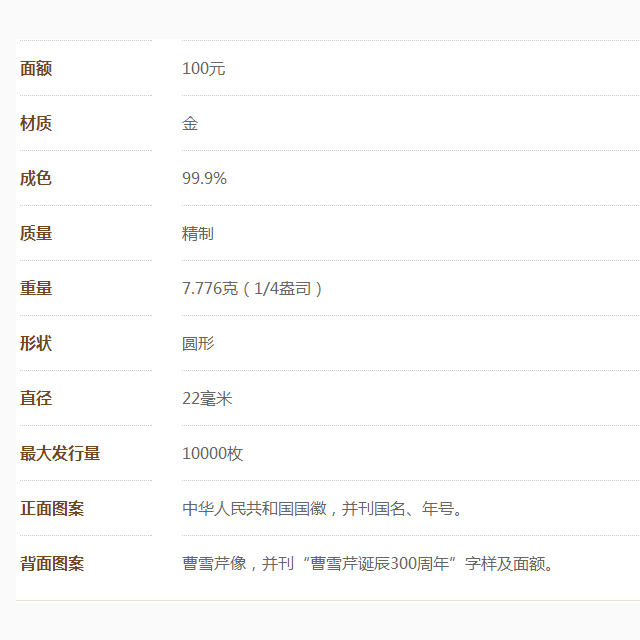Select the 99.9% purity value

coord(204,179)
